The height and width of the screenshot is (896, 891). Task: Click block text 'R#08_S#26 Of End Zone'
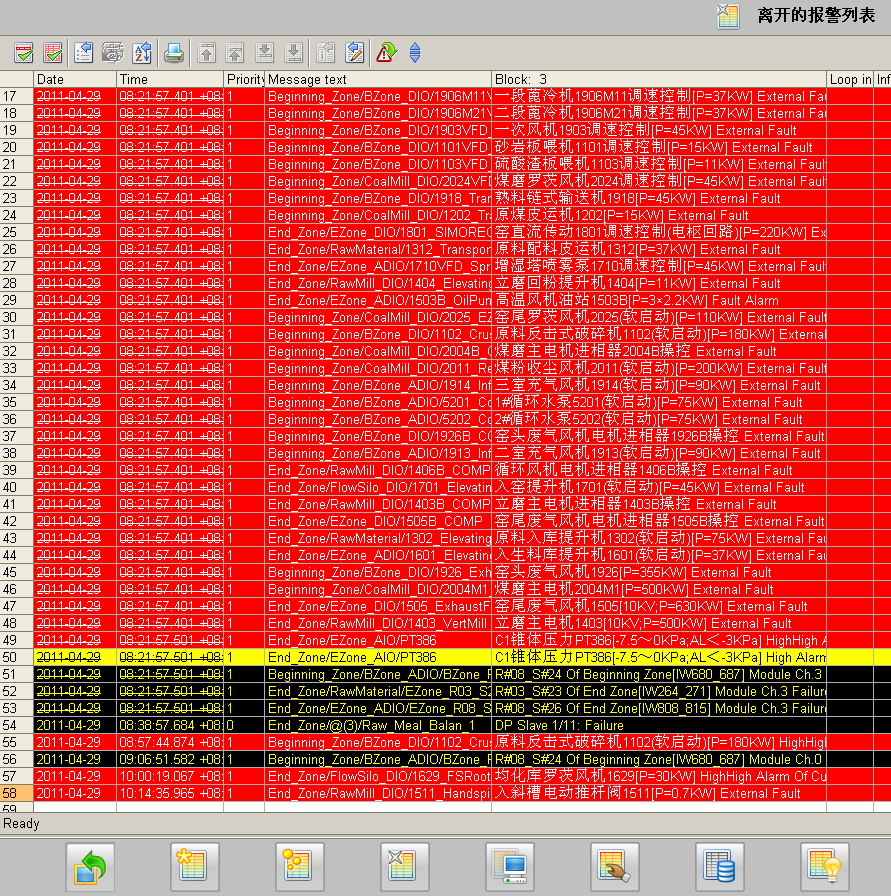point(660,708)
